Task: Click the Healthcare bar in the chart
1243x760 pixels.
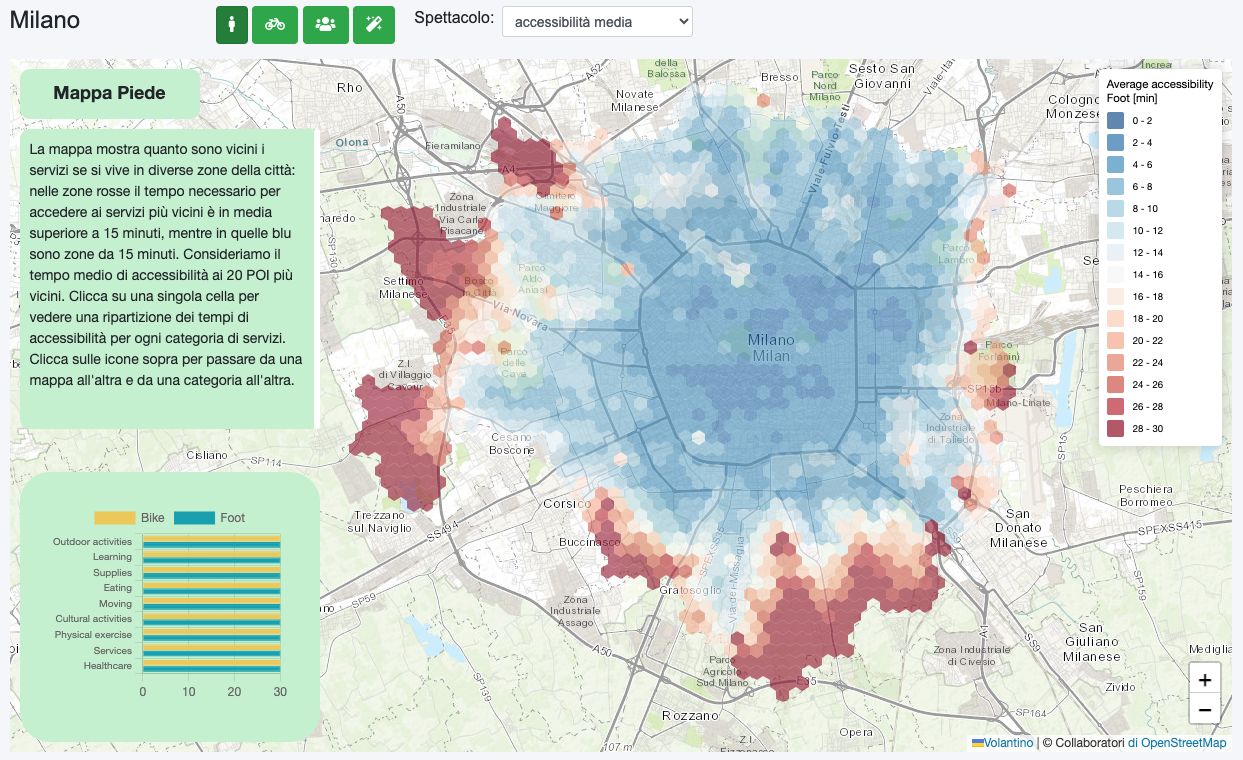Action: (x=211, y=666)
